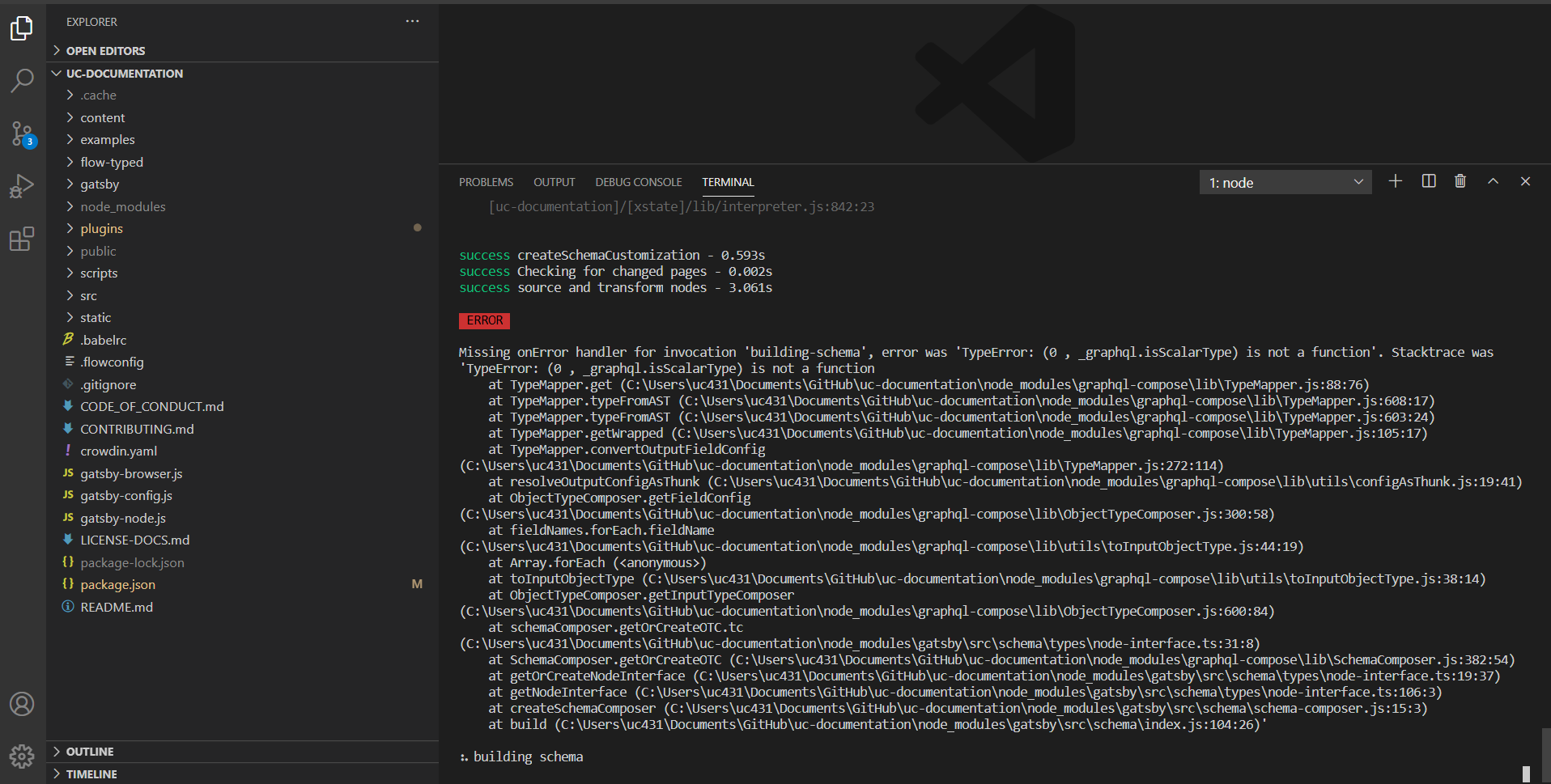
Task: Expand the node_modules folder
Action: (x=243, y=206)
